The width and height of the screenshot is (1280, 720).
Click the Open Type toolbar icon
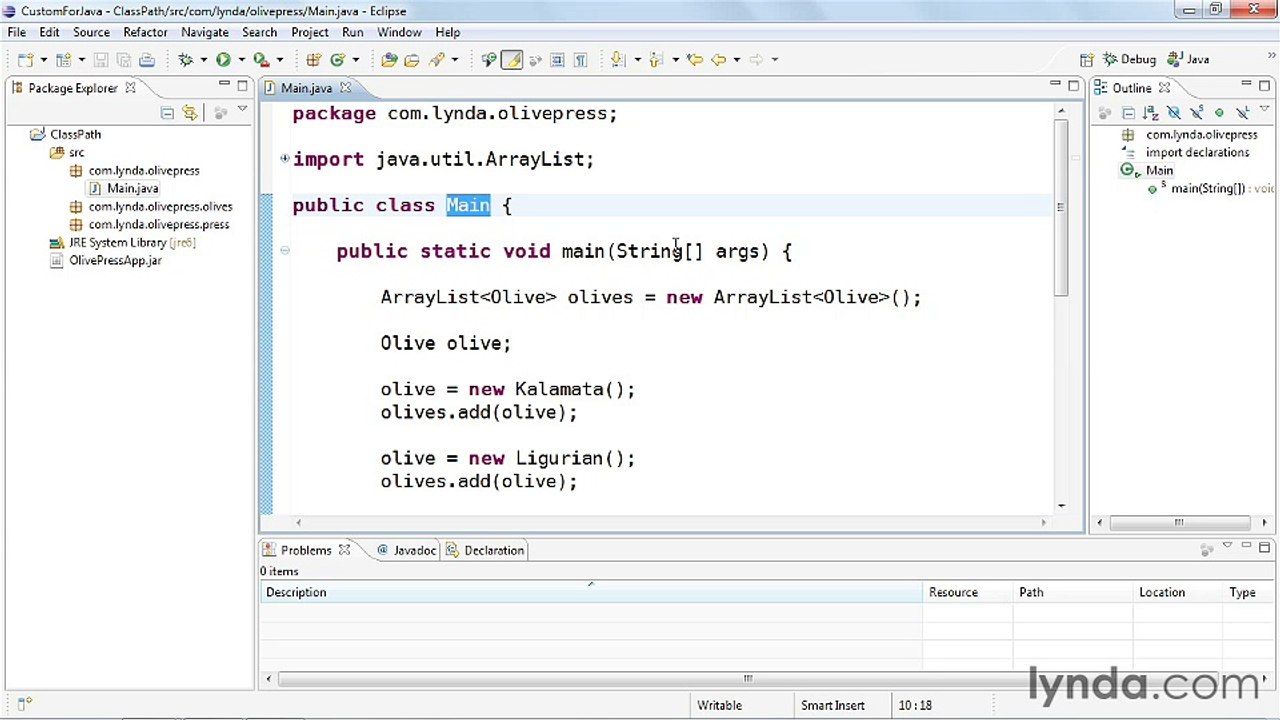point(389,60)
